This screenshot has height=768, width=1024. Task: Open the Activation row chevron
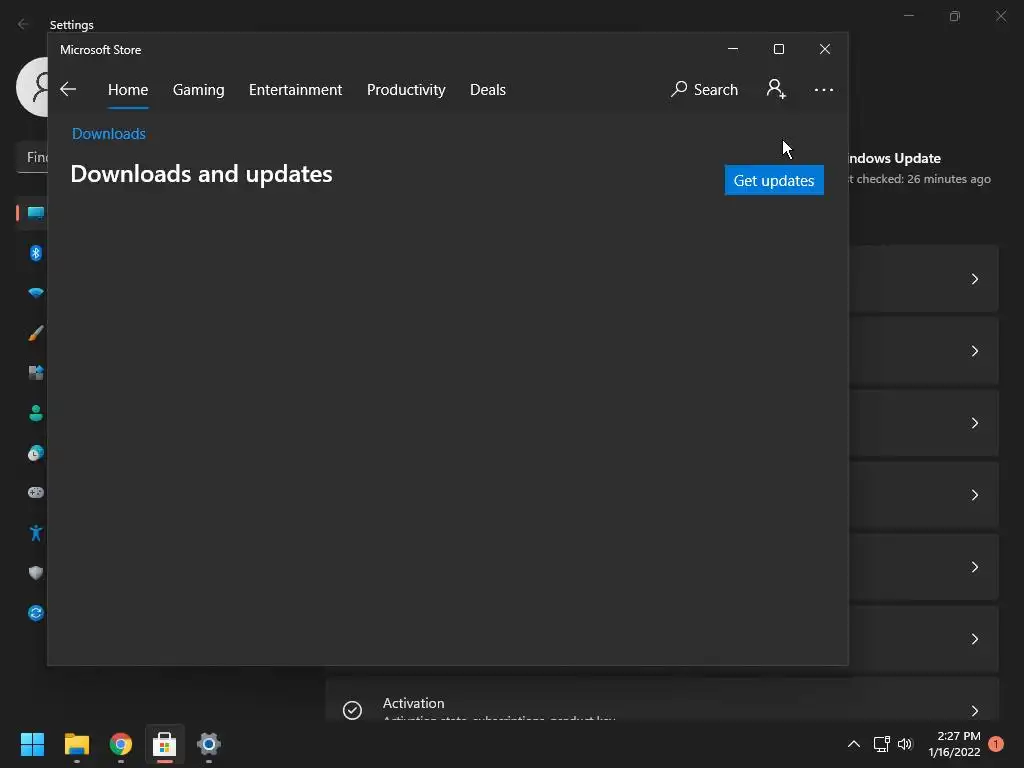(974, 711)
